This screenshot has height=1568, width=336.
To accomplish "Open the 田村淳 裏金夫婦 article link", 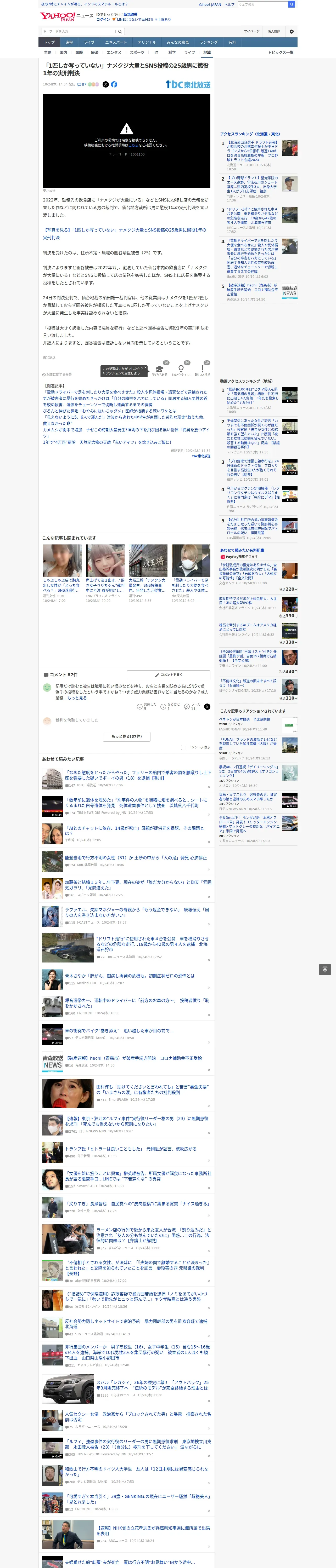I will (x=153, y=1089).
